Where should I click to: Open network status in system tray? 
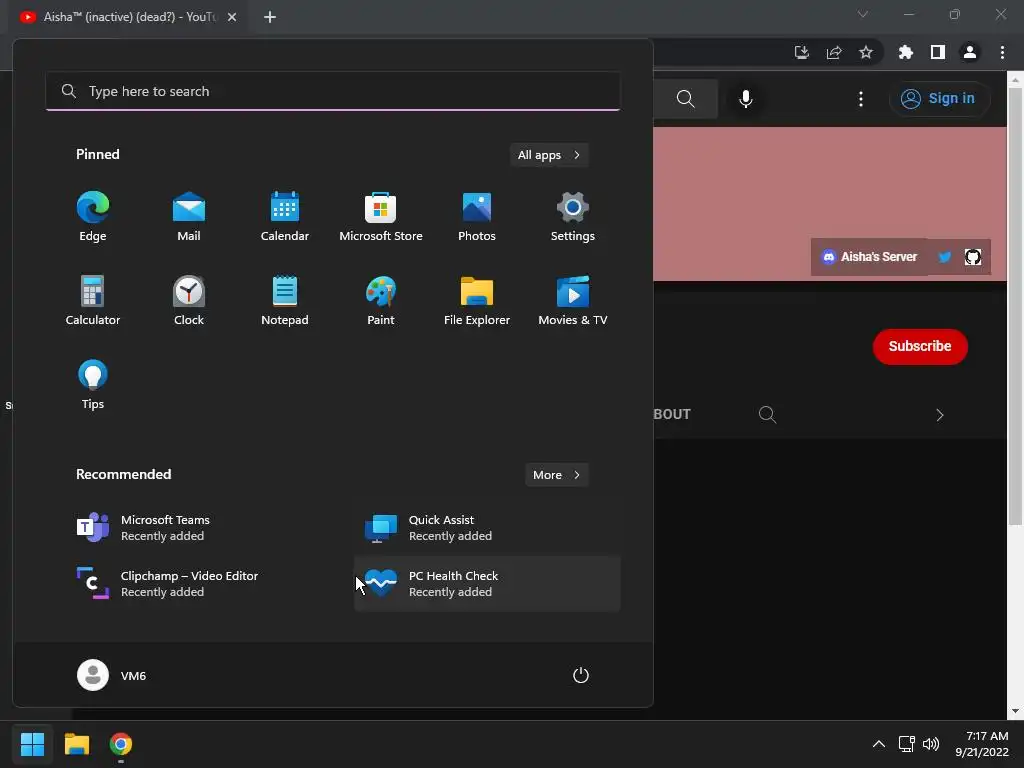tap(906, 744)
